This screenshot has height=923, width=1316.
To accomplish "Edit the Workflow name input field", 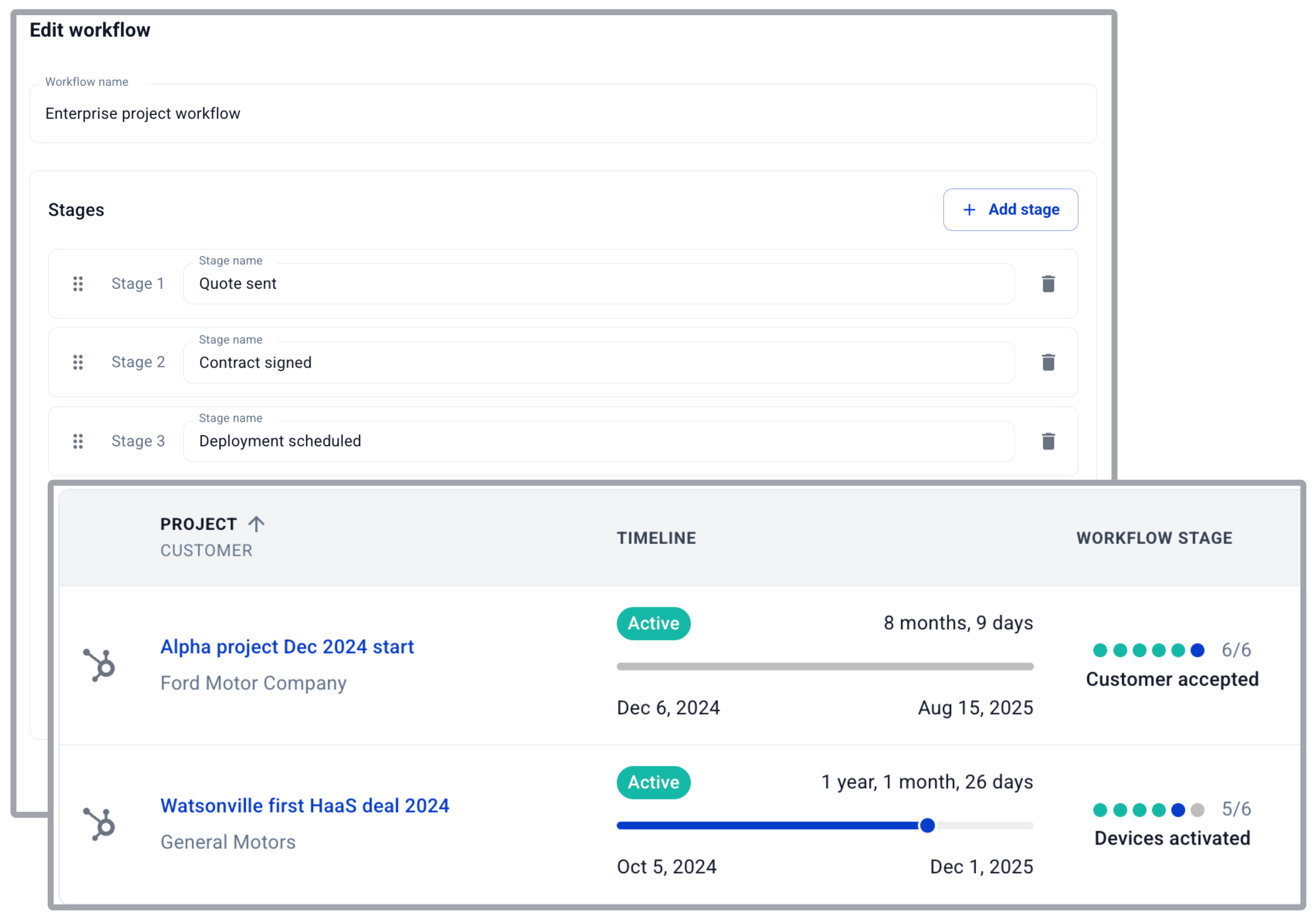I will (x=562, y=113).
